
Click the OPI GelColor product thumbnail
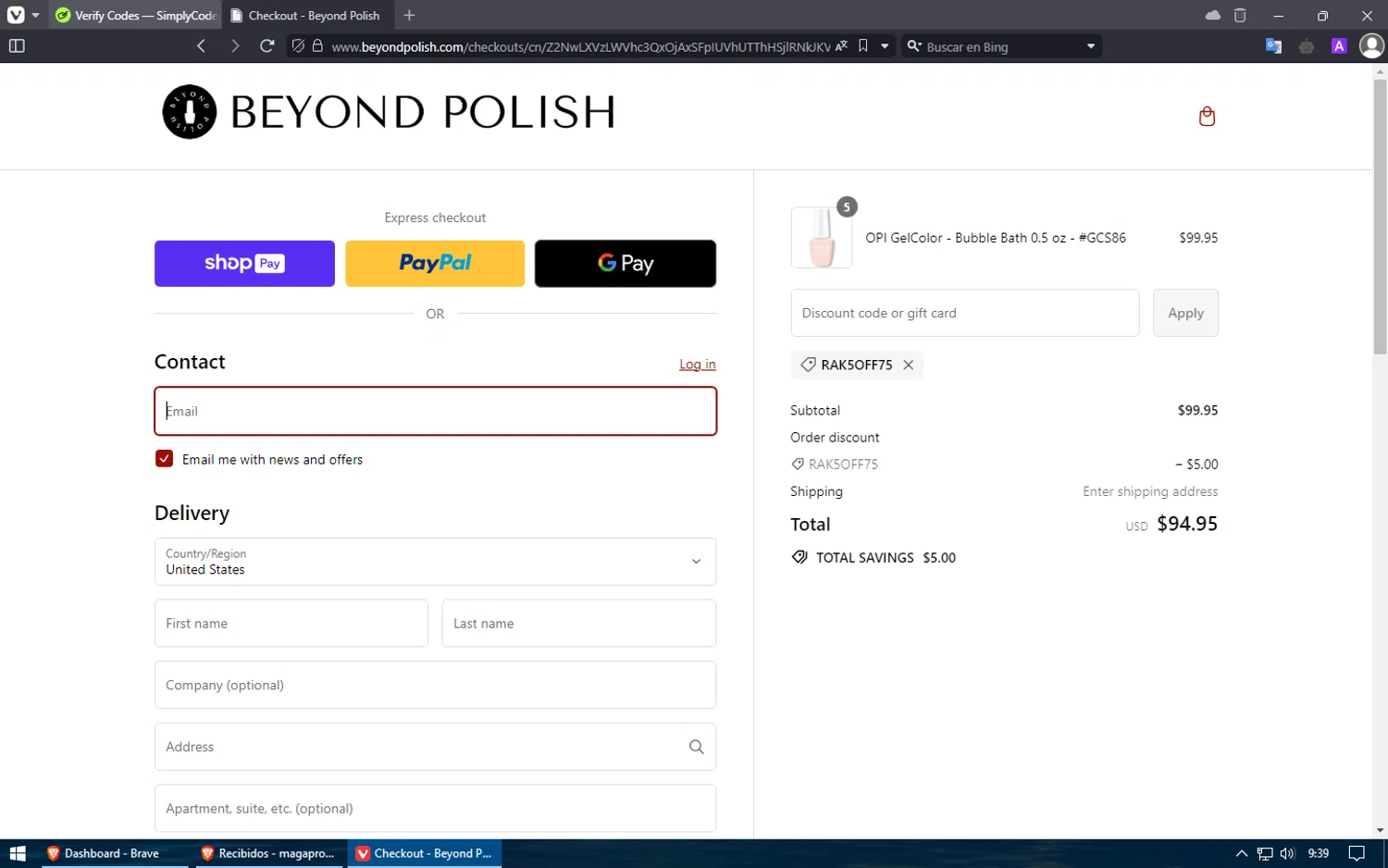tap(822, 238)
